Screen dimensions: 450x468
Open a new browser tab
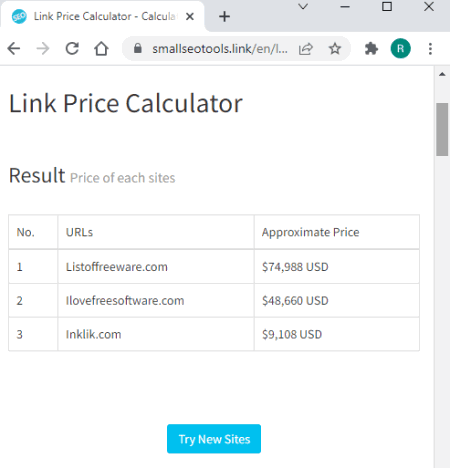coord(224,16)
